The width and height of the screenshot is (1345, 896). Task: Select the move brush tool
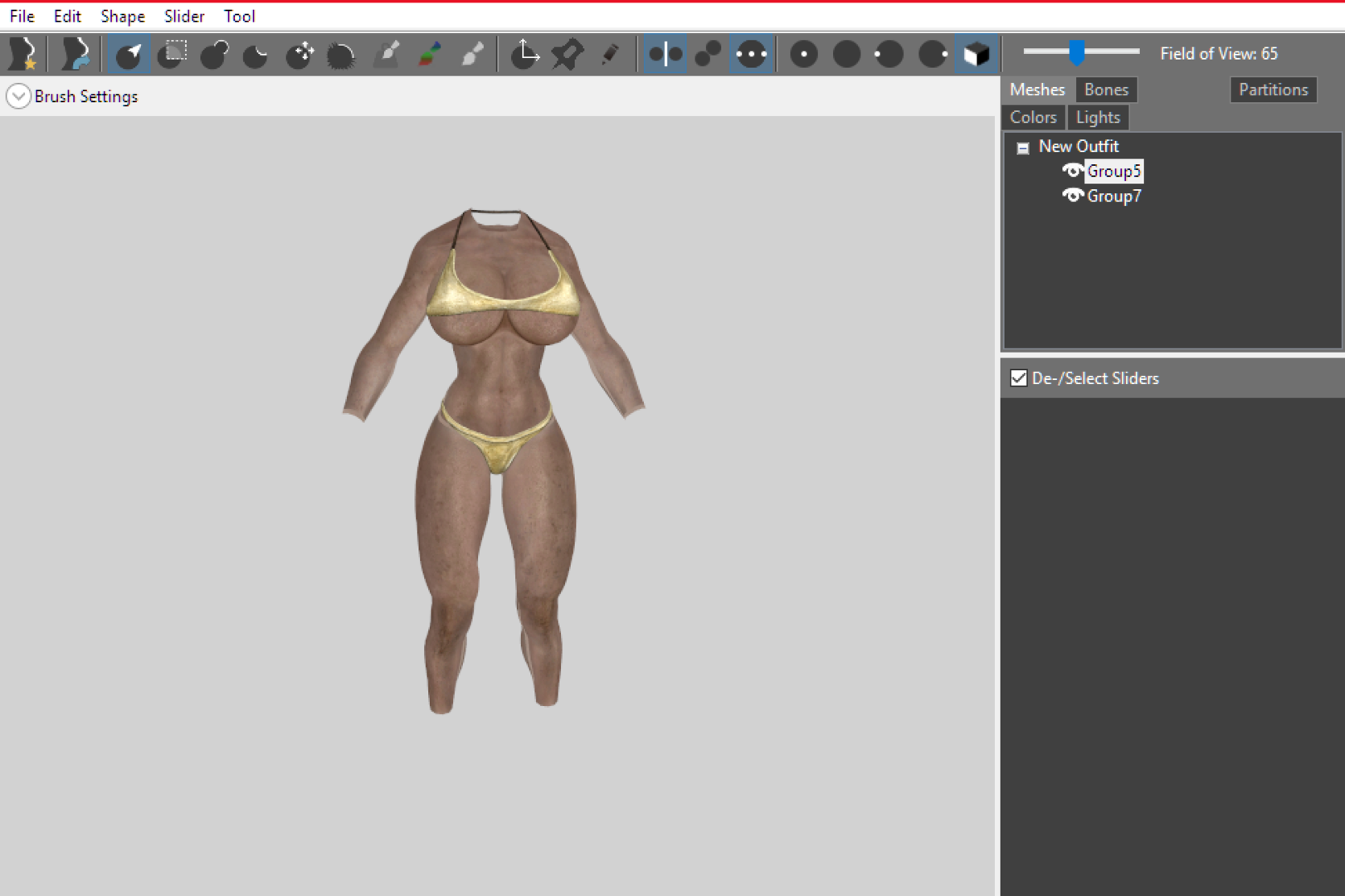[x=300, y=54]
